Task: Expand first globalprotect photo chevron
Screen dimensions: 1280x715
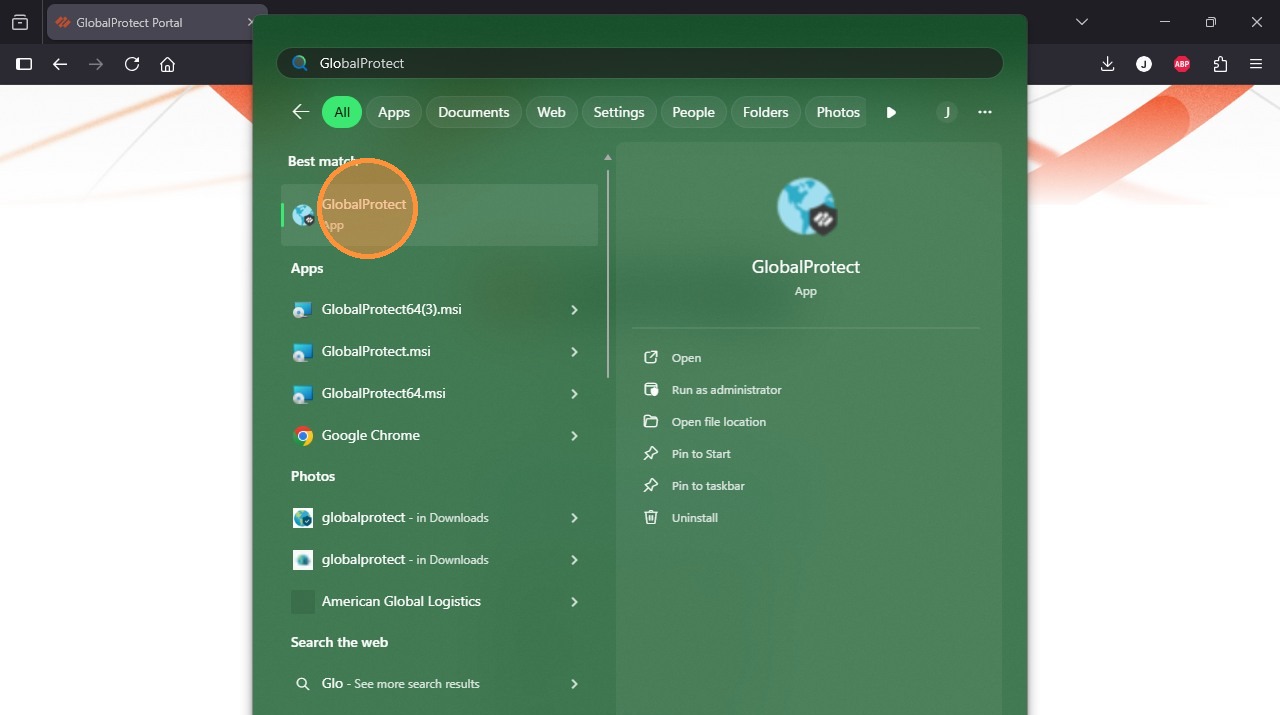Action: point(574,518)
